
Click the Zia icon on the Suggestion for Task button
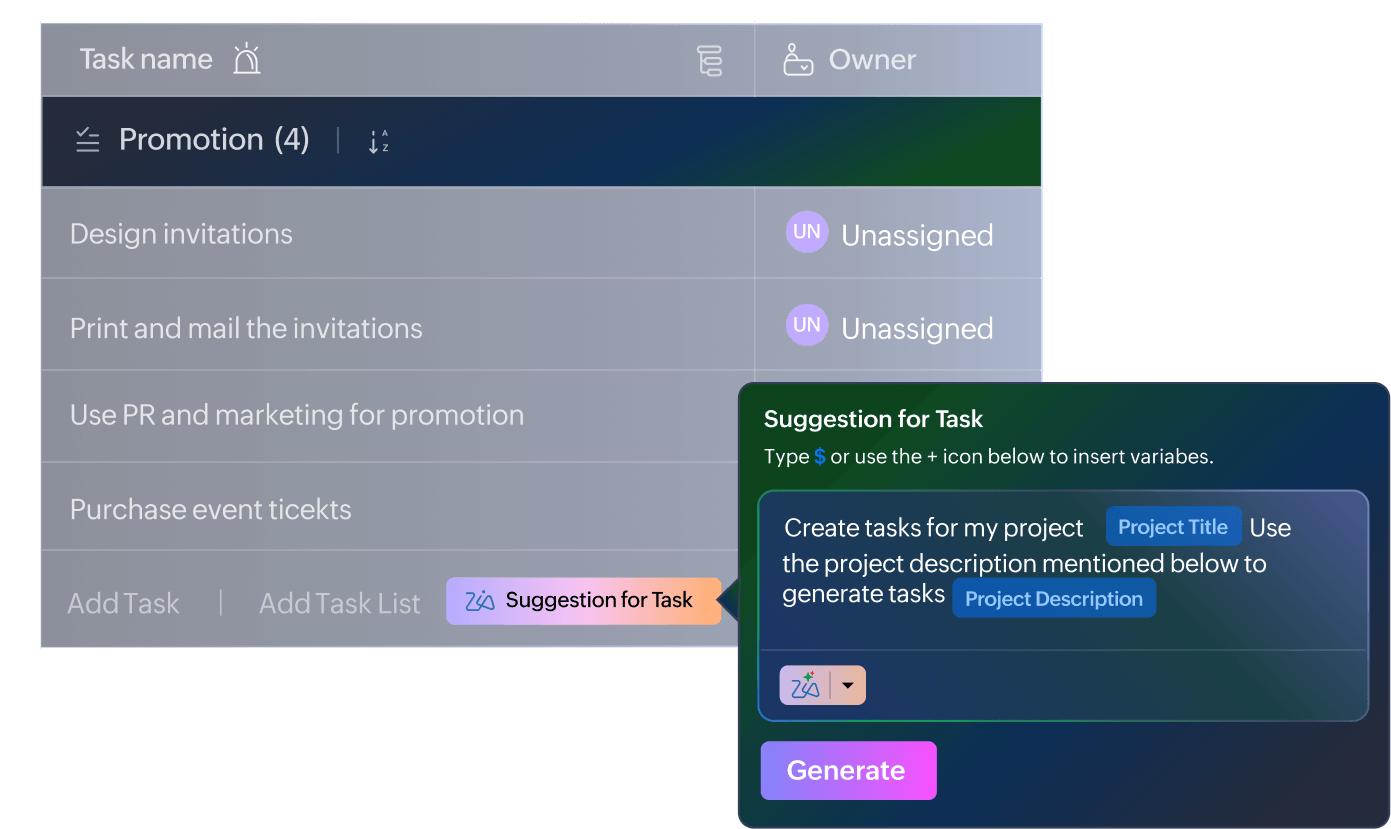click(x=478, y=600)
